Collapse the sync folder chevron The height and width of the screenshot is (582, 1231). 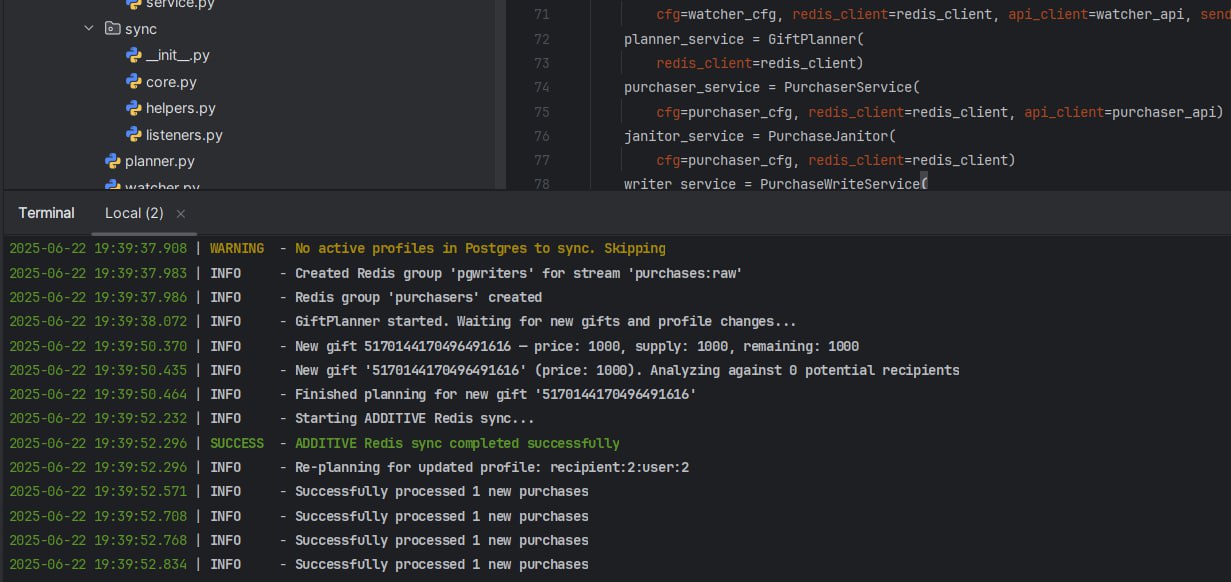pos(89,29)
